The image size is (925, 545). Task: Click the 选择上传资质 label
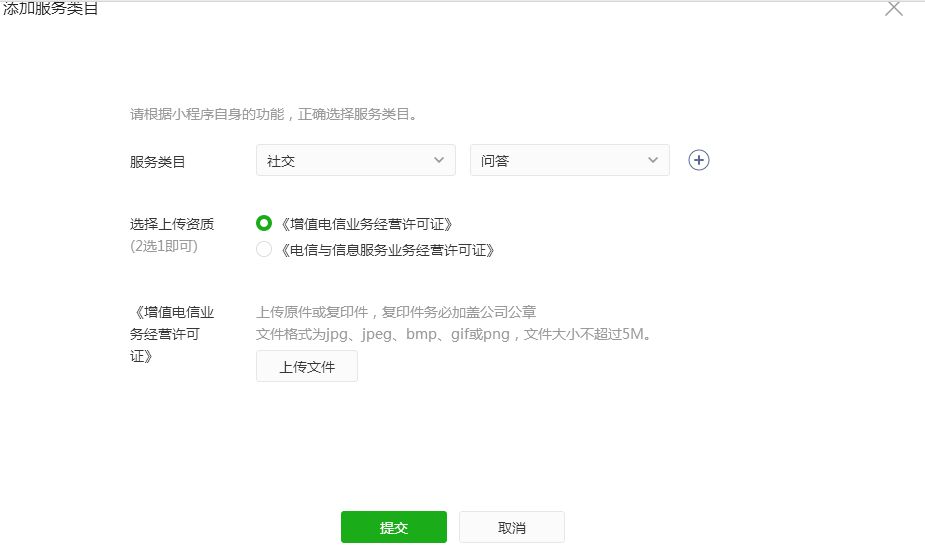(172, 224)
